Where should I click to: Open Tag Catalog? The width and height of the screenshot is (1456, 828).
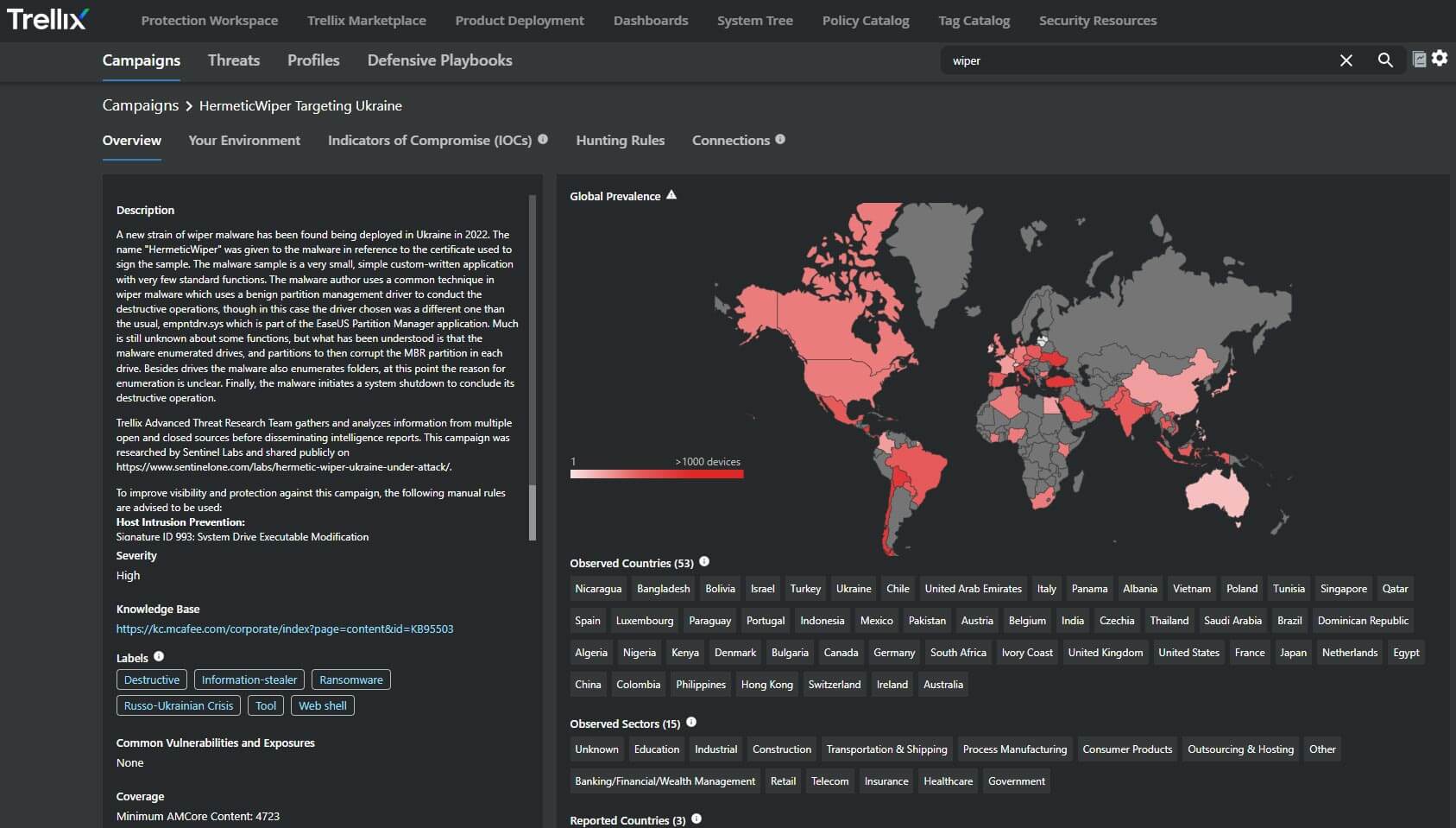974,21
